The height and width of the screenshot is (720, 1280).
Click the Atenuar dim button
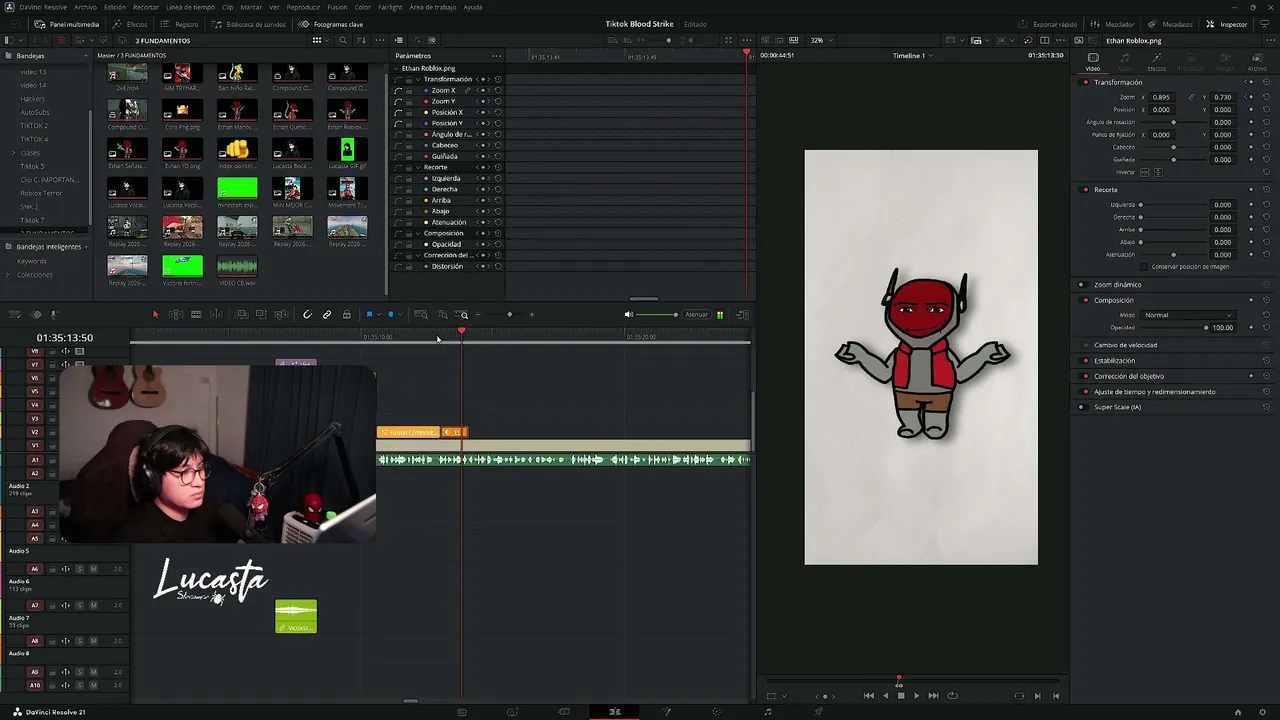(696, 315)
